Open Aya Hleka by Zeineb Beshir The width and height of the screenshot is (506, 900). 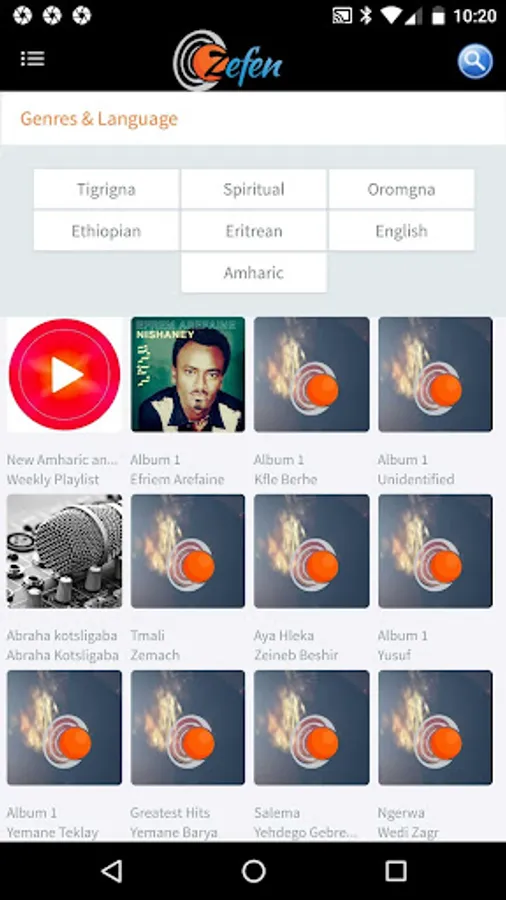pyautogui.click(x=312, y=551)
